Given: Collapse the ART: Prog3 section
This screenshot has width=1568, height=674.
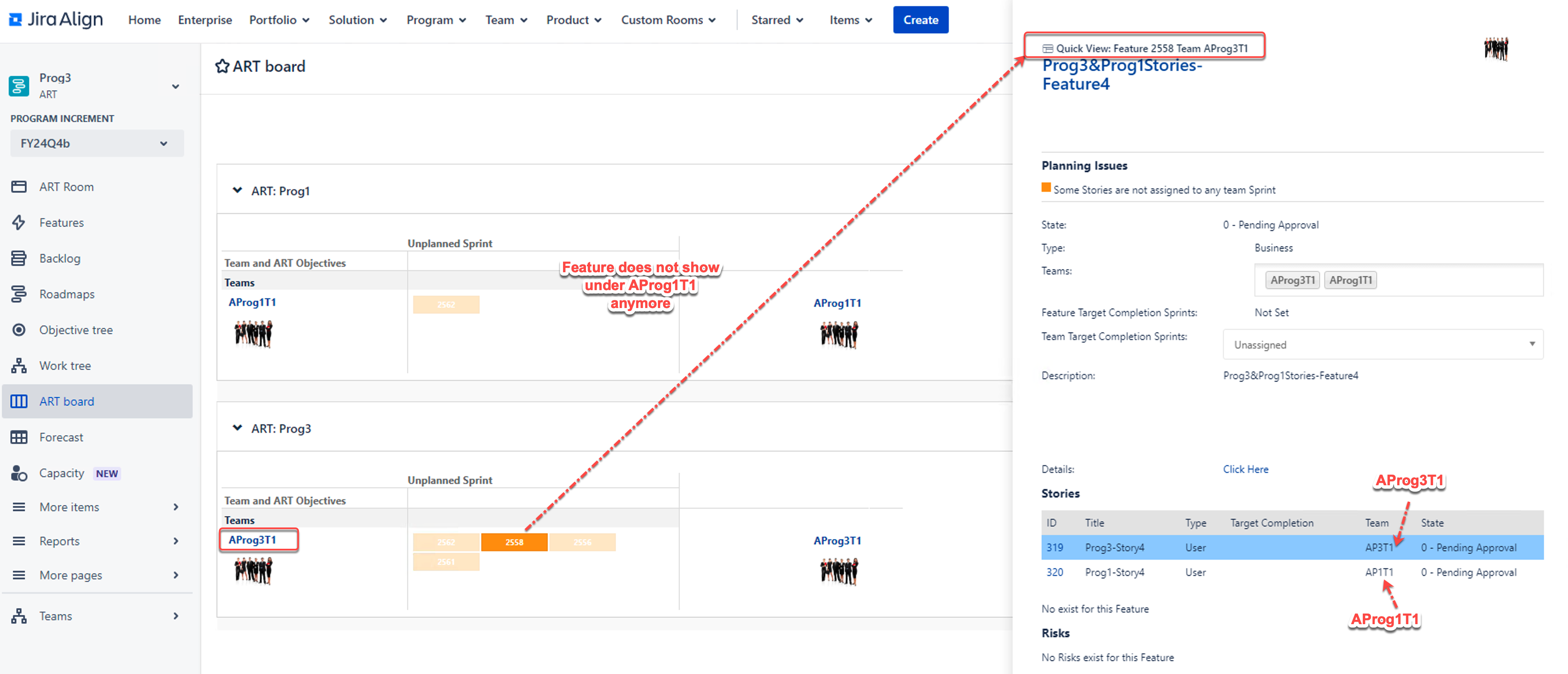Looking at the screenshot, I should [237, 428].
